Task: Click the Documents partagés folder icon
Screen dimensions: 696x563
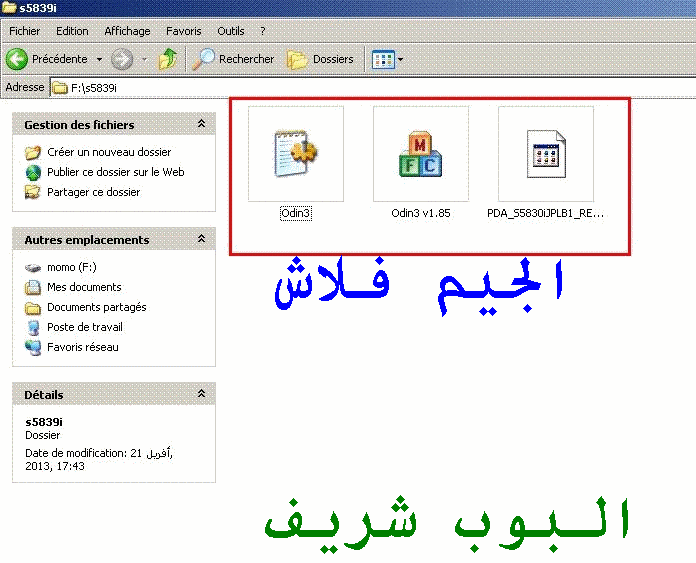Action: 33,307
